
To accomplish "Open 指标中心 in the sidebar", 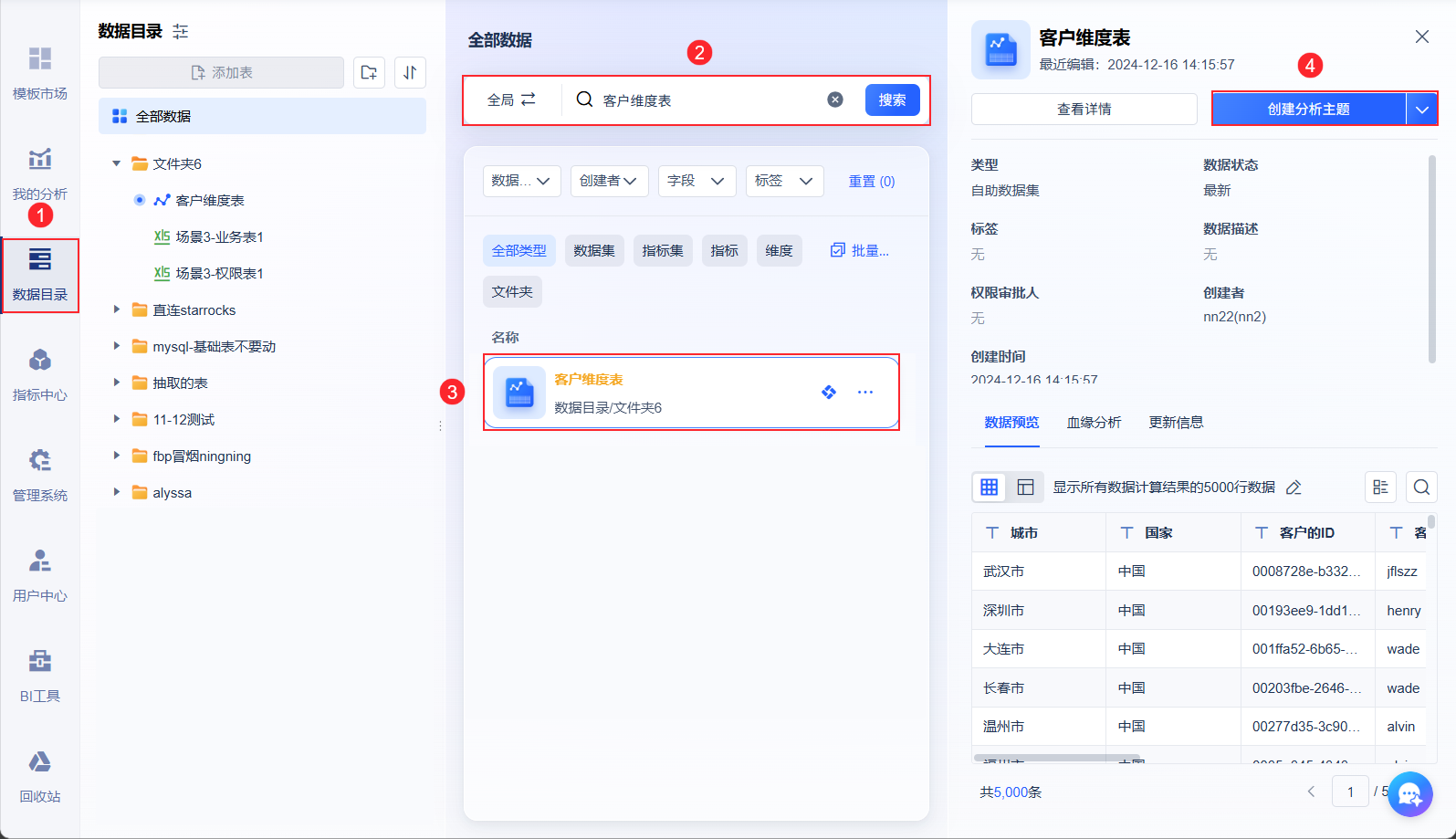I will point(40,374).
